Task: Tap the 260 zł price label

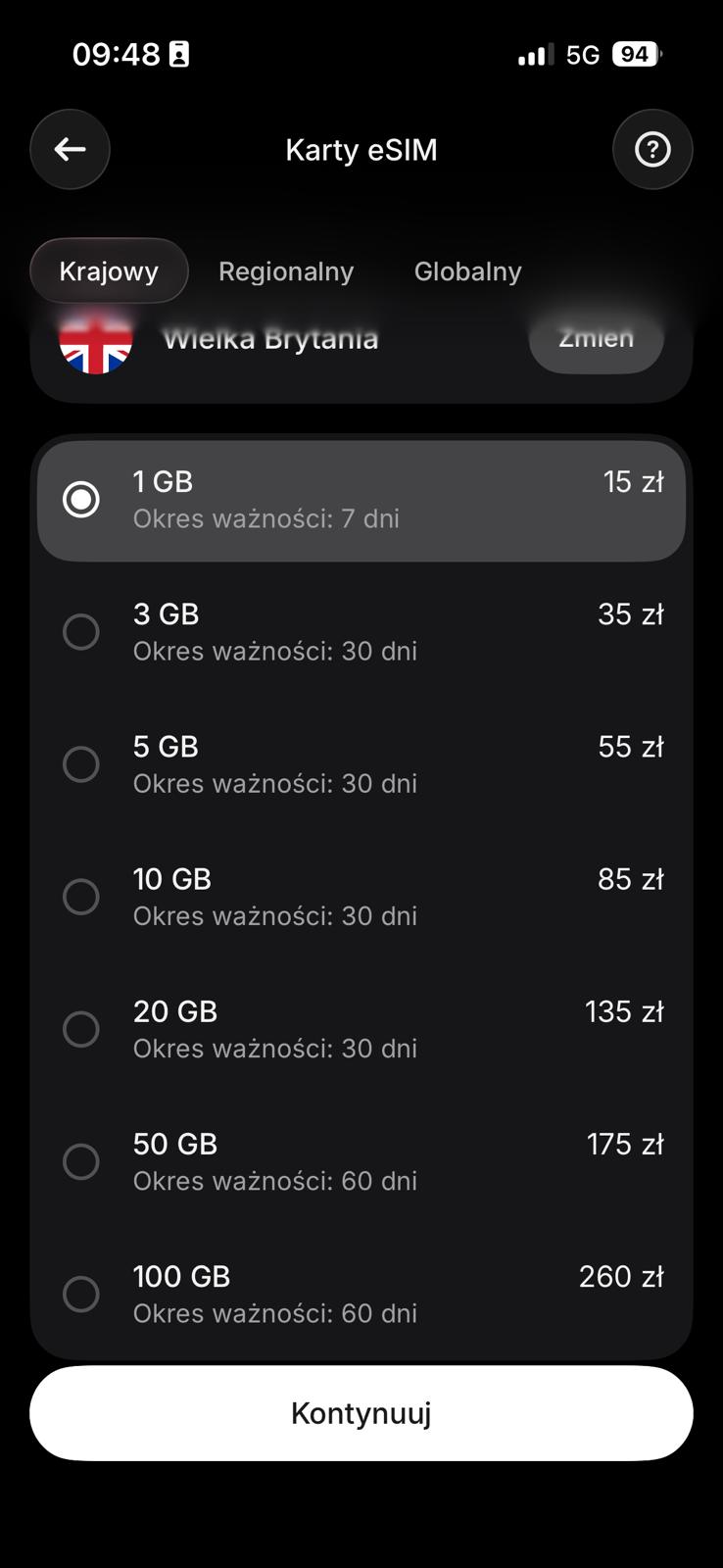Action: pyautogui.click(x=621, y=1277)
